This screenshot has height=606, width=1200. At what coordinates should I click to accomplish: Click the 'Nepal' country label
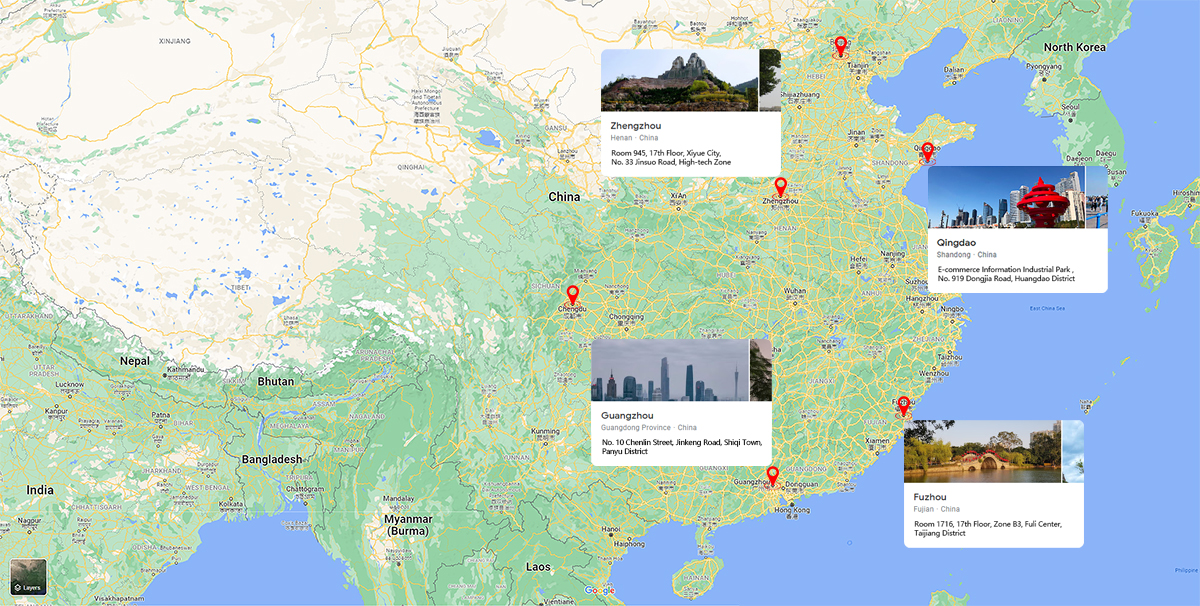(x=135, y=361)
